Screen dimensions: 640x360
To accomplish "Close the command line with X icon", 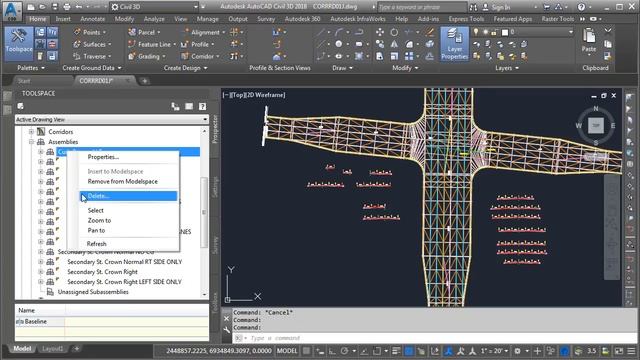I will (227, 318).
